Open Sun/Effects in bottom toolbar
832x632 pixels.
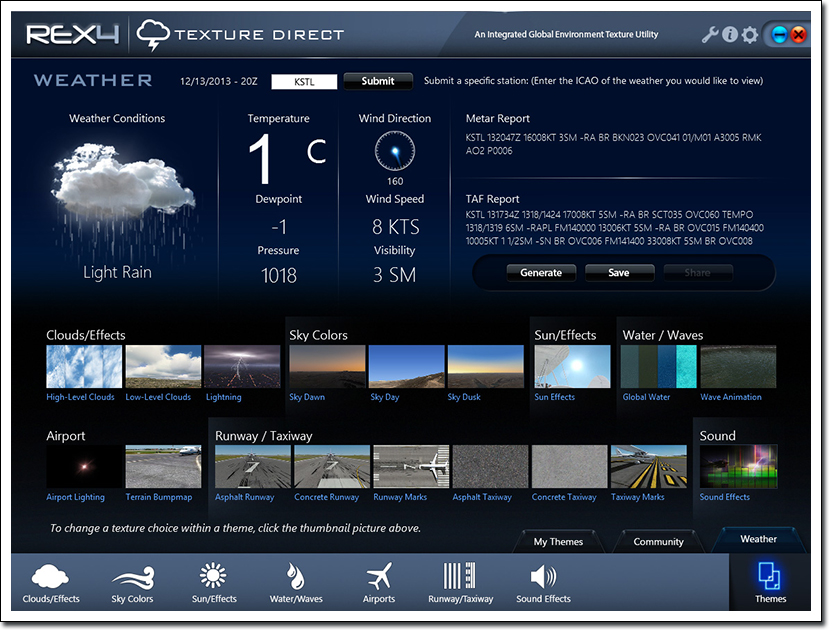coord(214,584)
